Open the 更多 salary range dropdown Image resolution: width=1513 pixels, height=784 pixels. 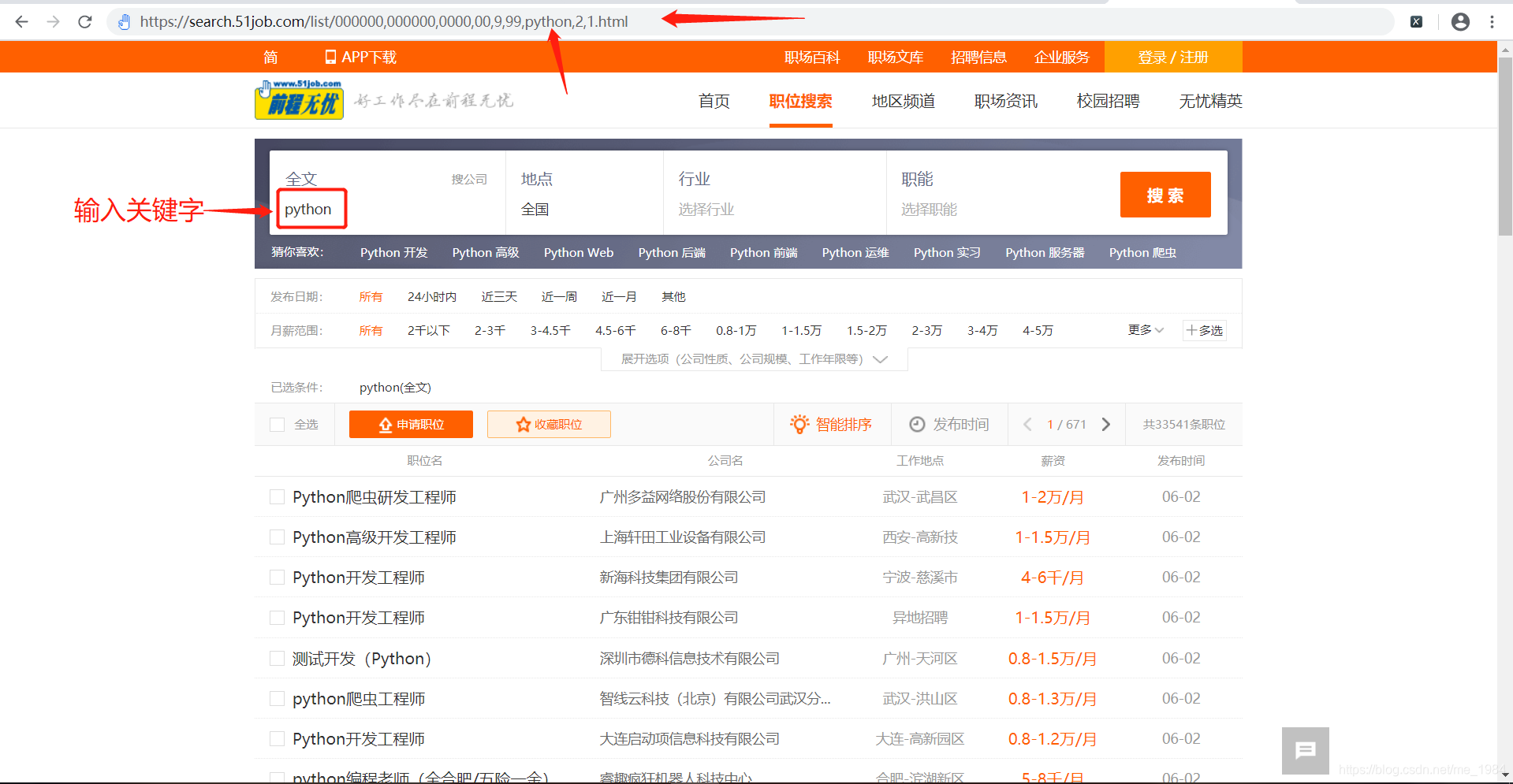[x=1146, y=330]
